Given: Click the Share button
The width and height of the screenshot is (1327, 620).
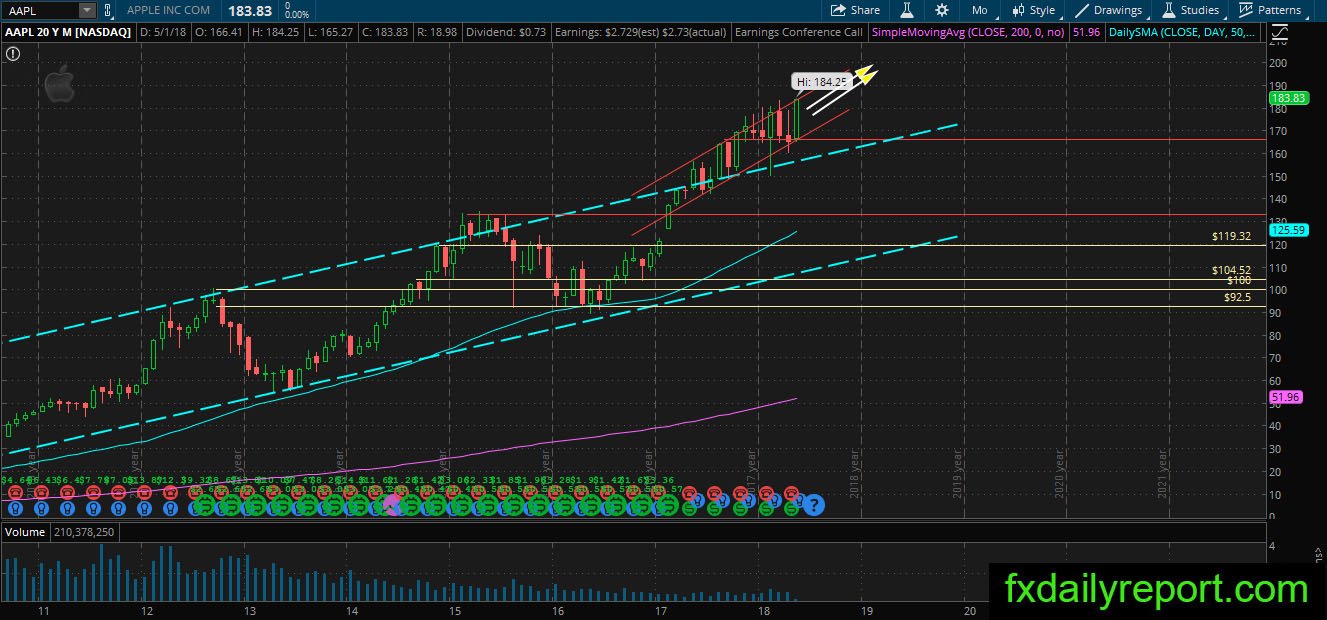Looking at the screenshot, I should (x=855, y=10).
